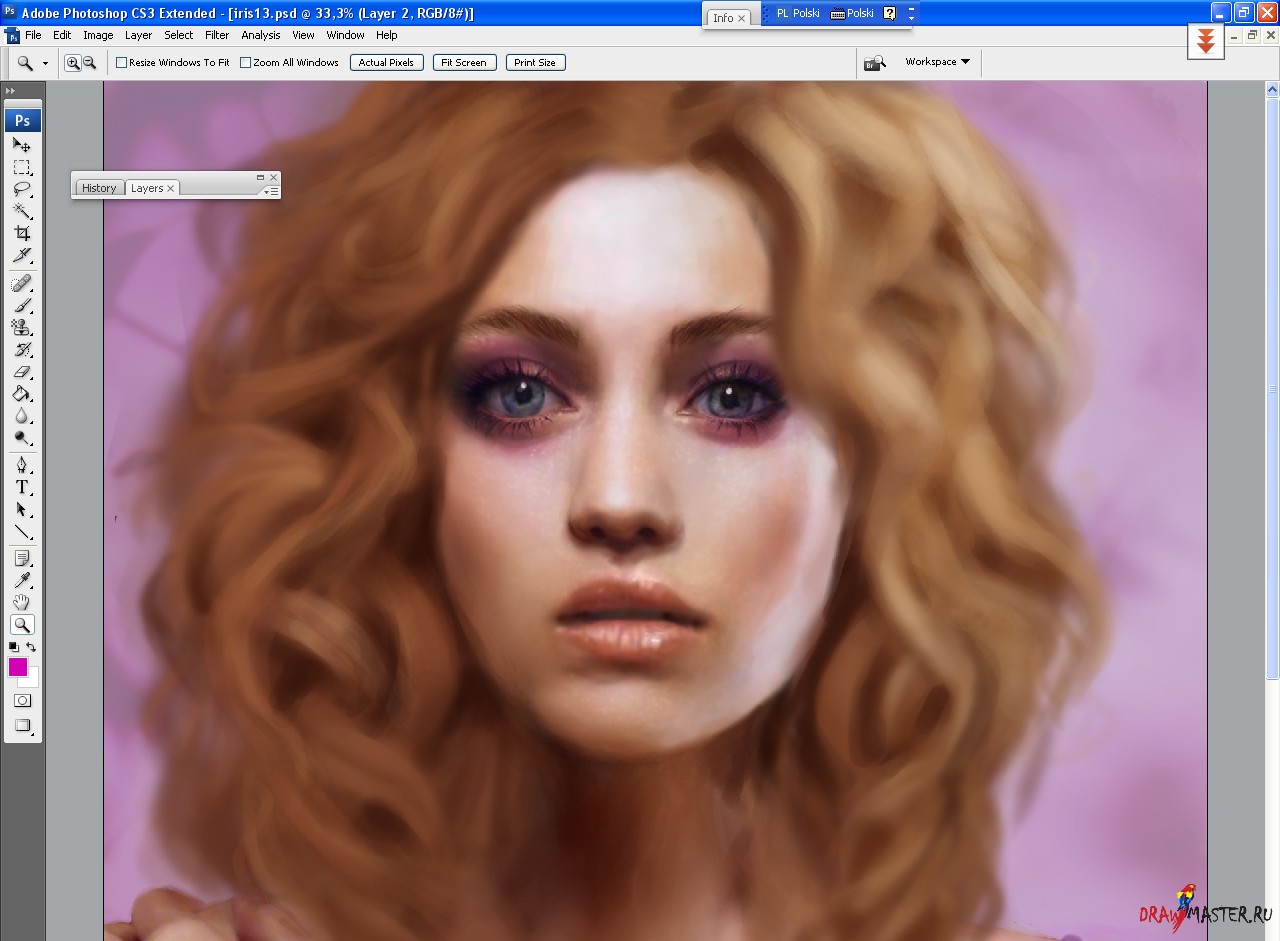Viewport: 1280px width, 941px height.
Task: Reset default foreground and background colors
Action: tap(14, 647)
